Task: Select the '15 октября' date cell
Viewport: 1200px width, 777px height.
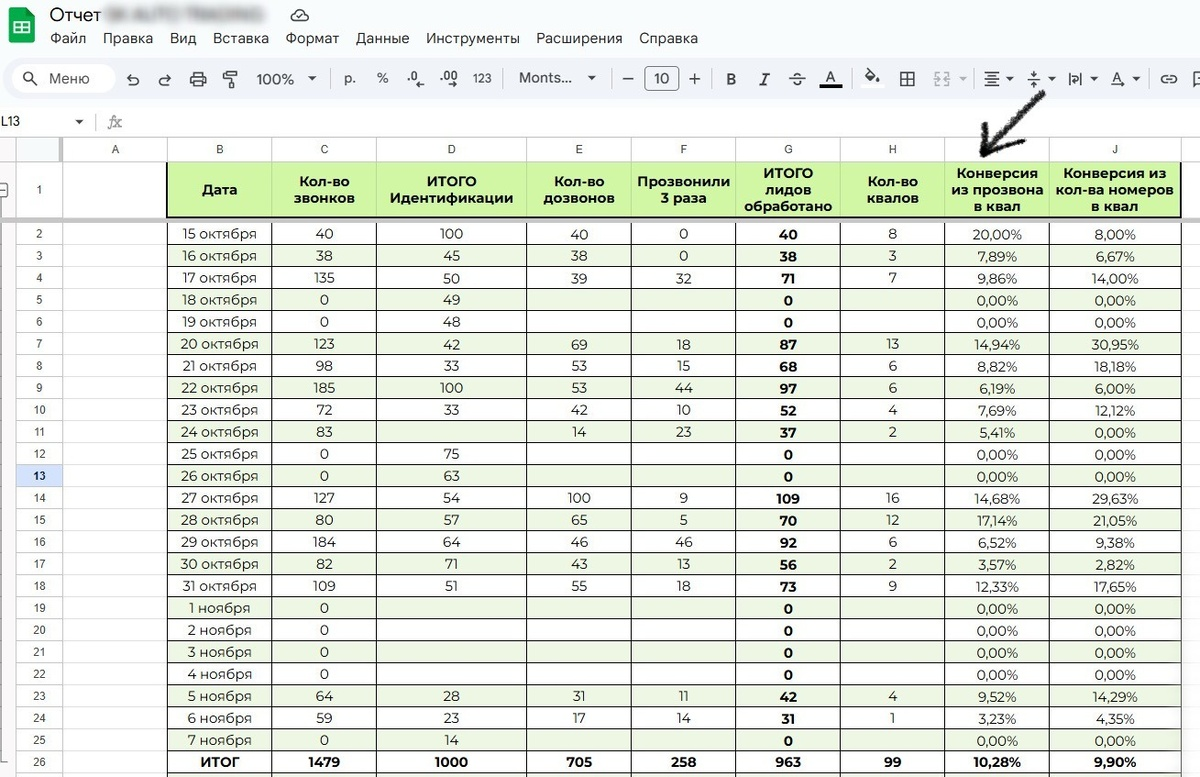Action: (x=219, y=234)
